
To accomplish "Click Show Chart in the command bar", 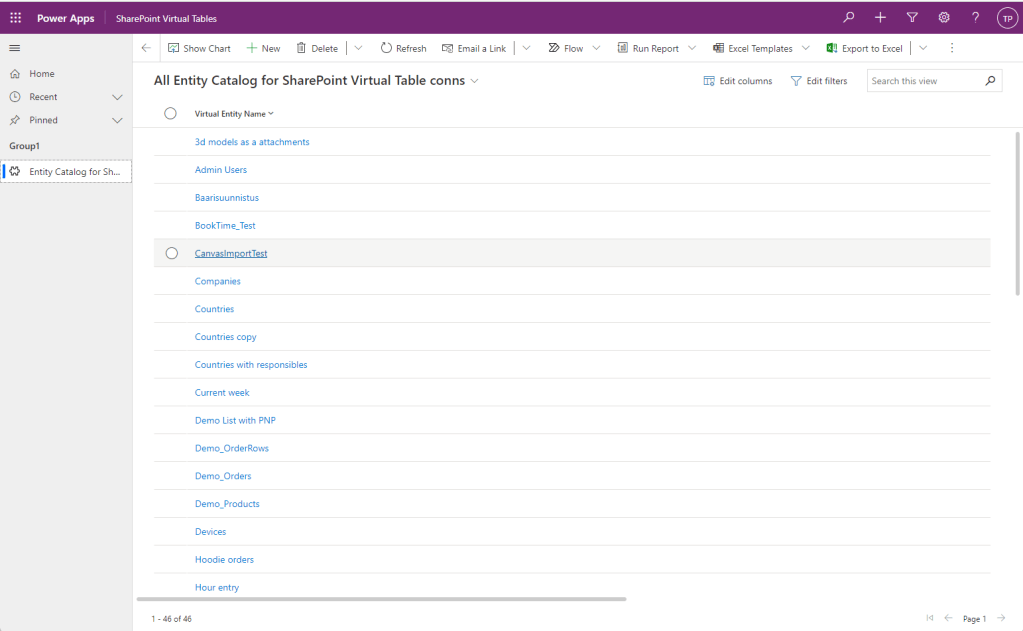I will pos(199,48).
